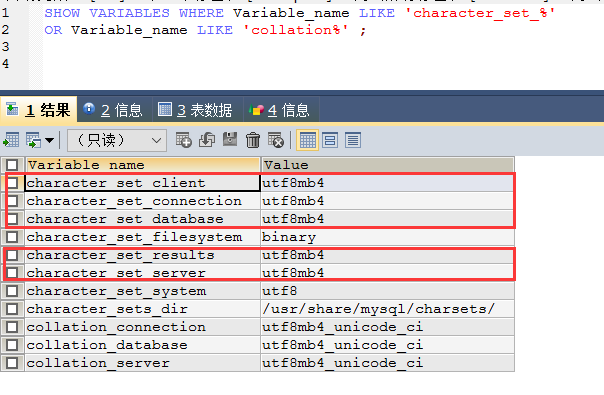Click the floppy disk save changes icon
The image size is (604, 395).
tap(230, 139)
